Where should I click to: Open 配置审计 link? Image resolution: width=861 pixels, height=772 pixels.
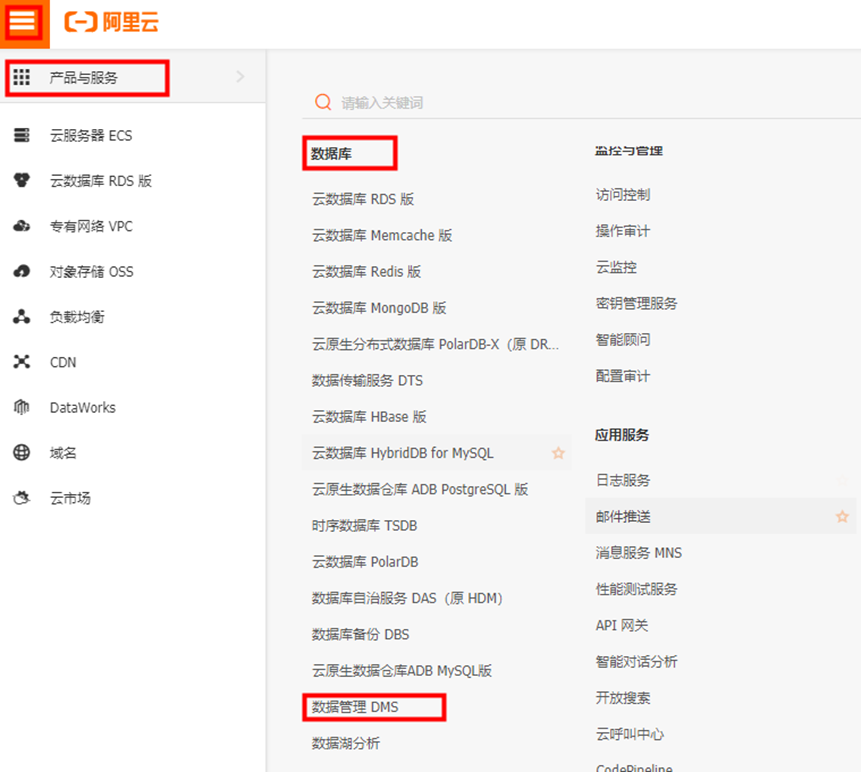[x=623, y=376]
